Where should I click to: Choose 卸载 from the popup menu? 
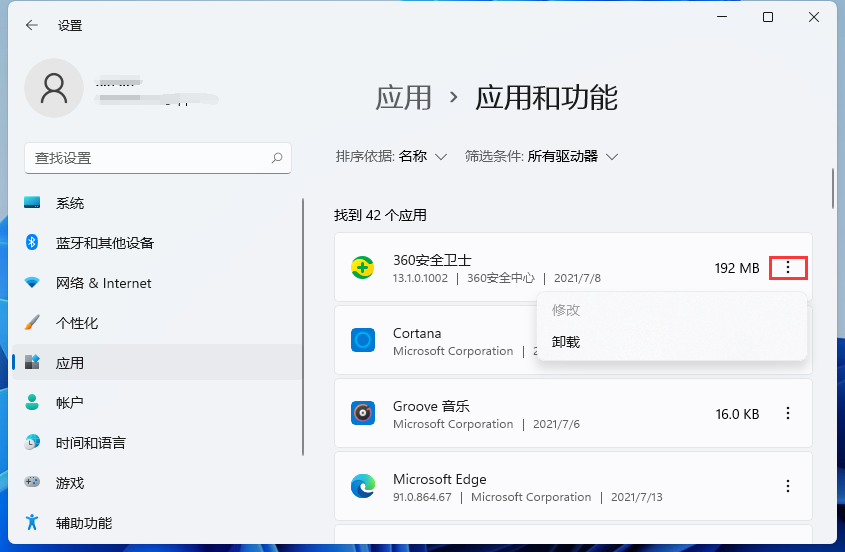point(566,342)
